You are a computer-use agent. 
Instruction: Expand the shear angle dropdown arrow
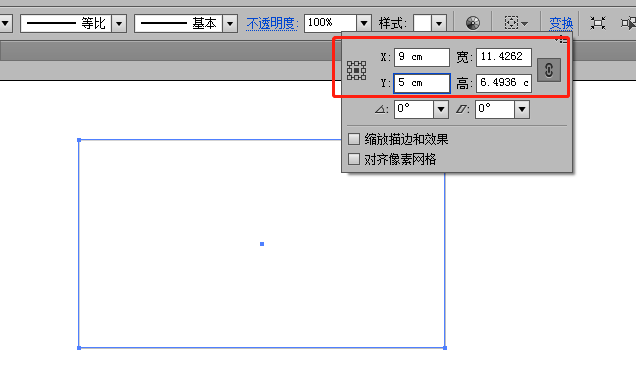tap(522, 109)
